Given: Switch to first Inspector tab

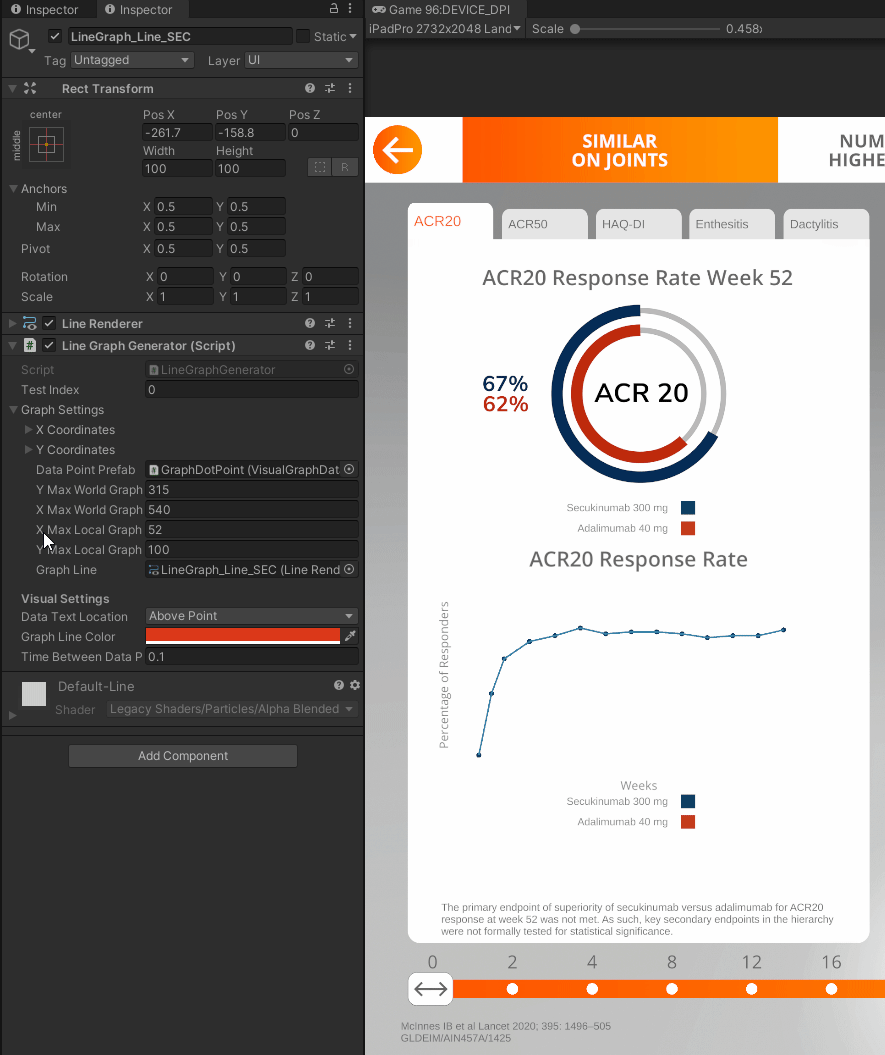Looking at the screenshot, I should pos(45,9).
